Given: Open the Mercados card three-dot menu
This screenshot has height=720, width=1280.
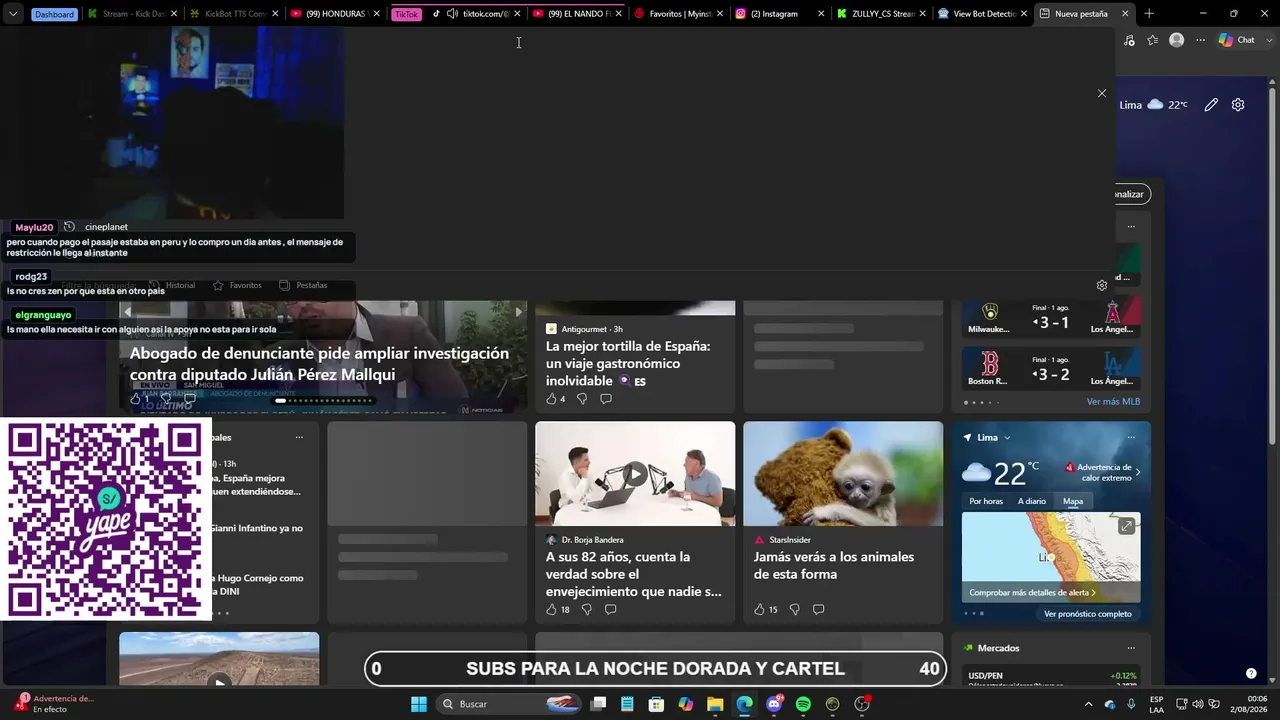Looking at the screenshot, I should [x=1131, y=648].
